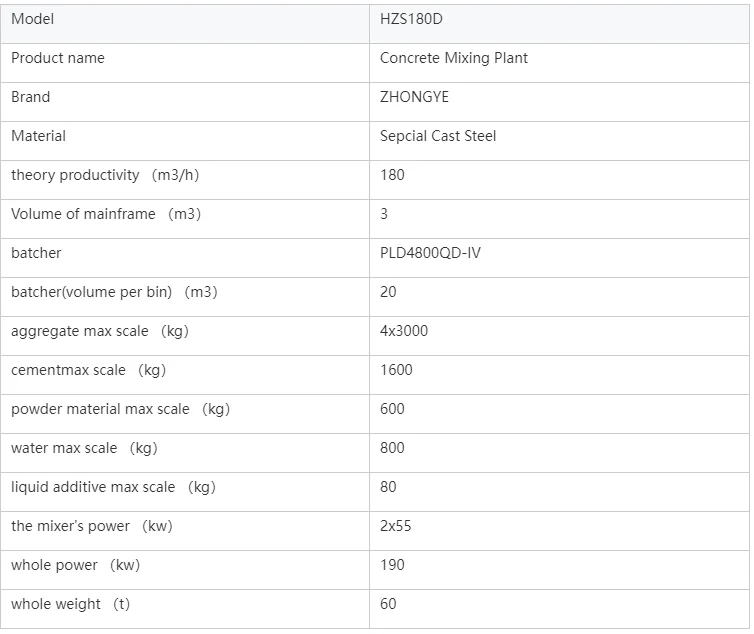This screenshot has width=754, height=634.
Task: Click the "cementmax scale (kg)" label
Action: (x=88, y=370)
